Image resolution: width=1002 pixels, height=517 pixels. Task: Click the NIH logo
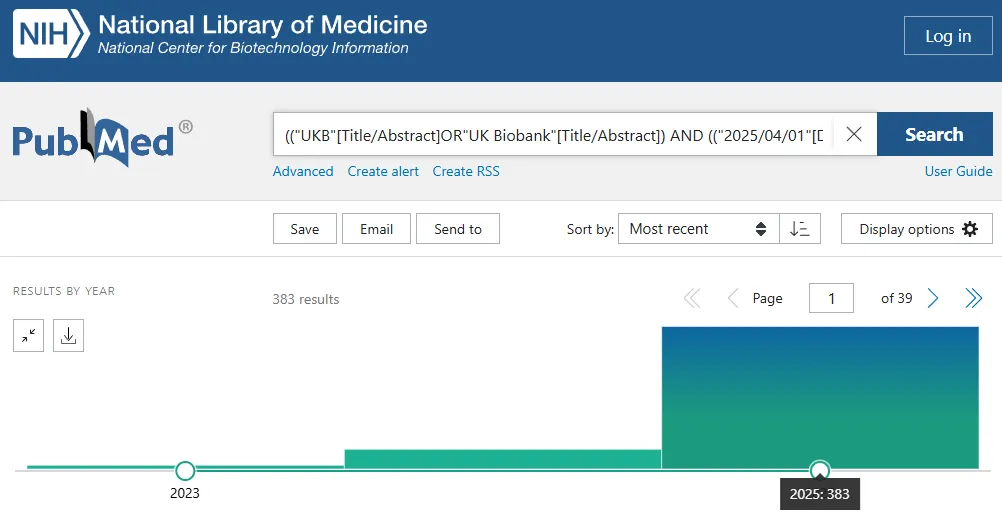point(51,34)
